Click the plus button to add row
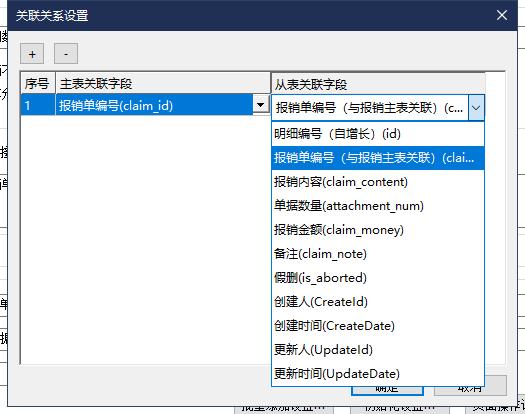 click(x=32, y=54)
